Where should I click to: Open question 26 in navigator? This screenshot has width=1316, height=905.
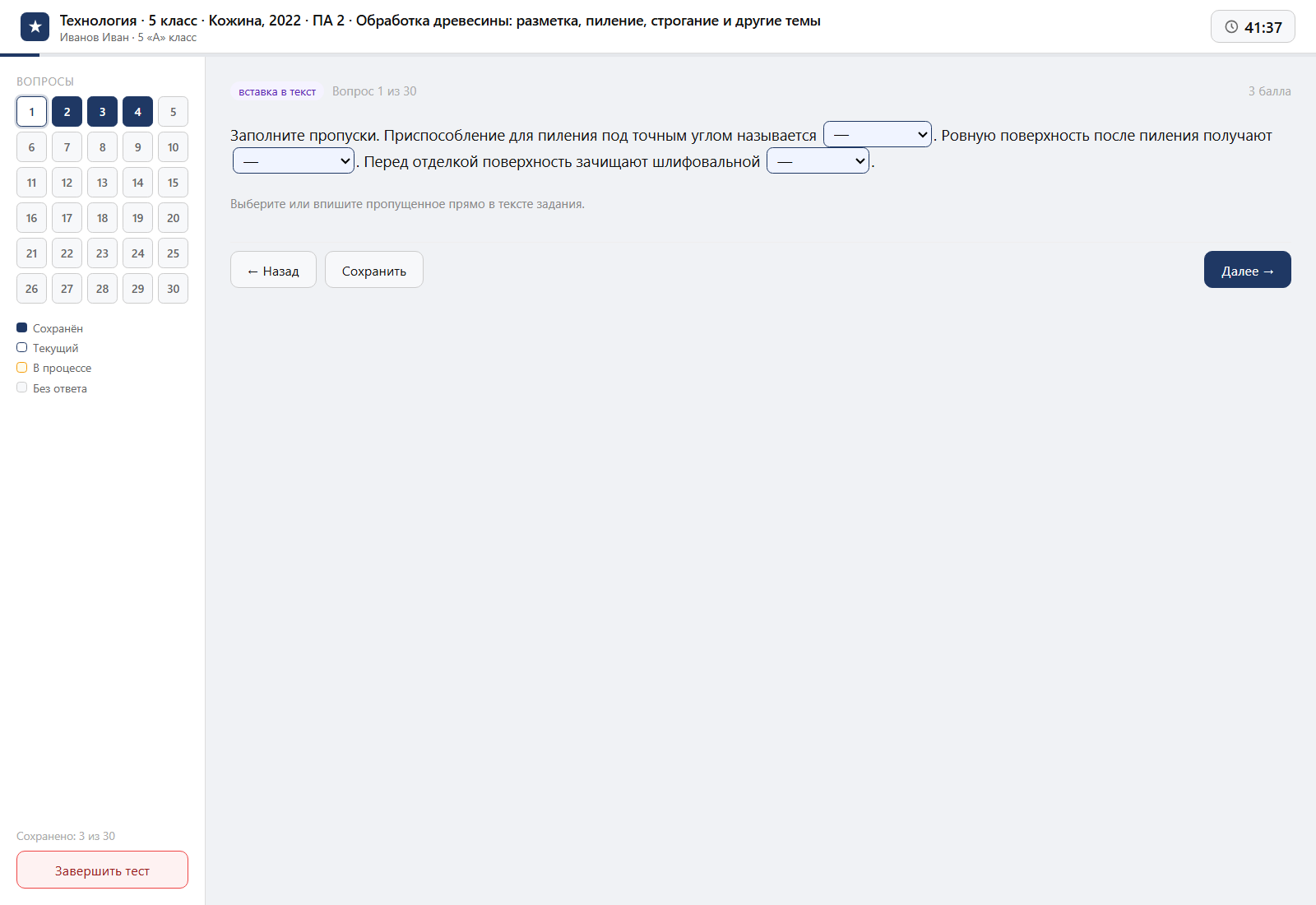[x=31, y=289]
